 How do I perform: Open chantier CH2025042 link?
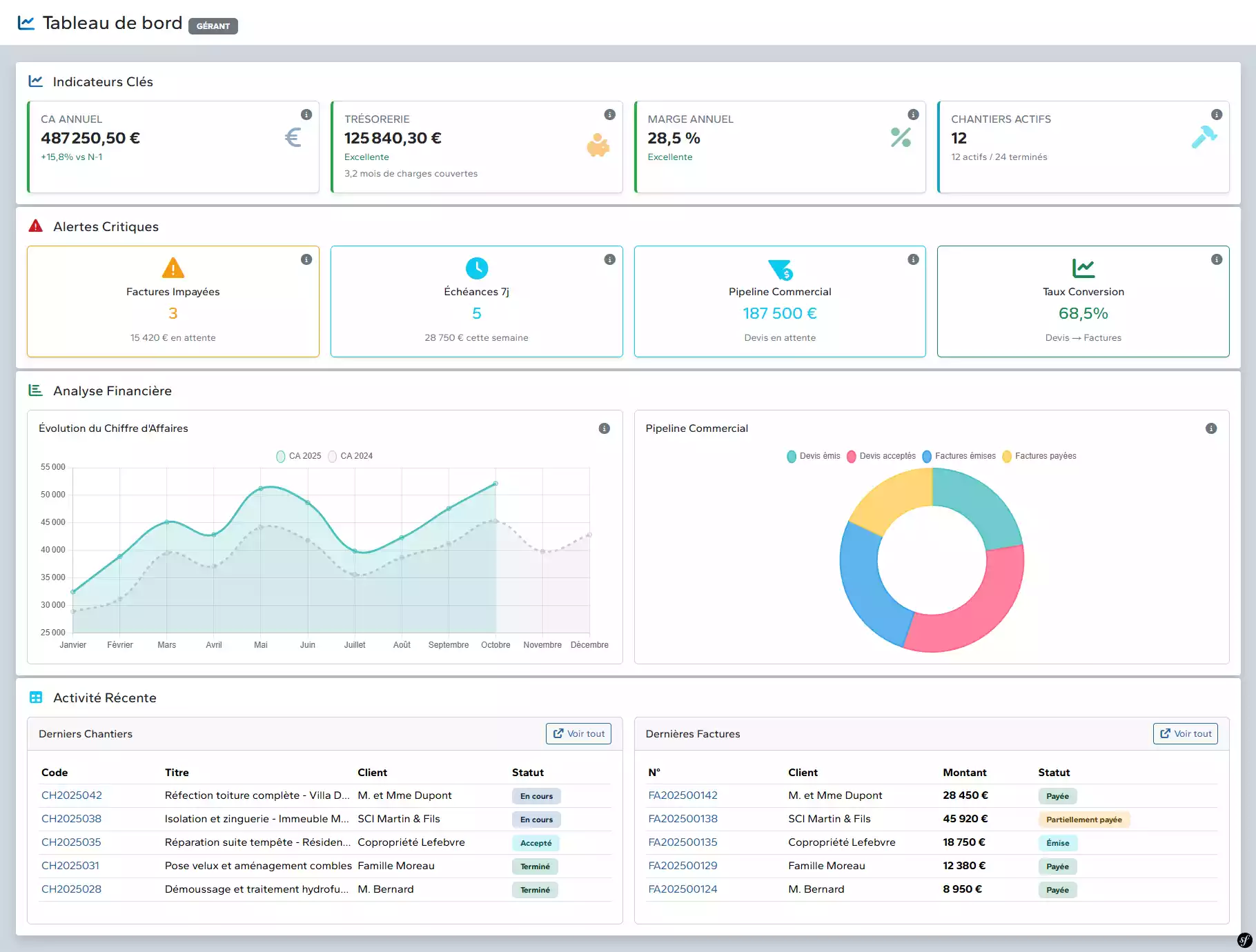[72, 795]
